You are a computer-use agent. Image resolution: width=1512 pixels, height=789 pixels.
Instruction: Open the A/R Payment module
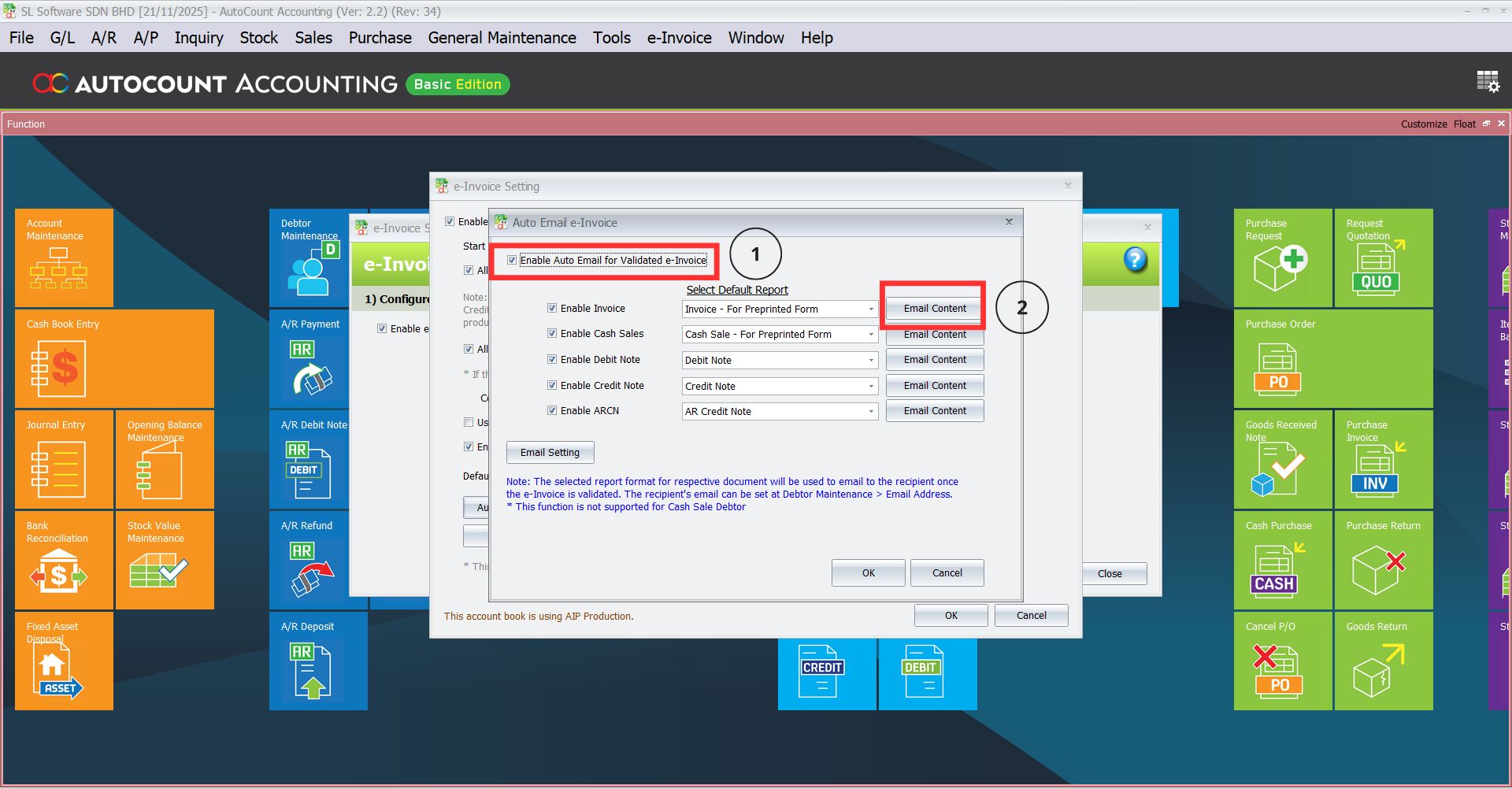(309, 358)
